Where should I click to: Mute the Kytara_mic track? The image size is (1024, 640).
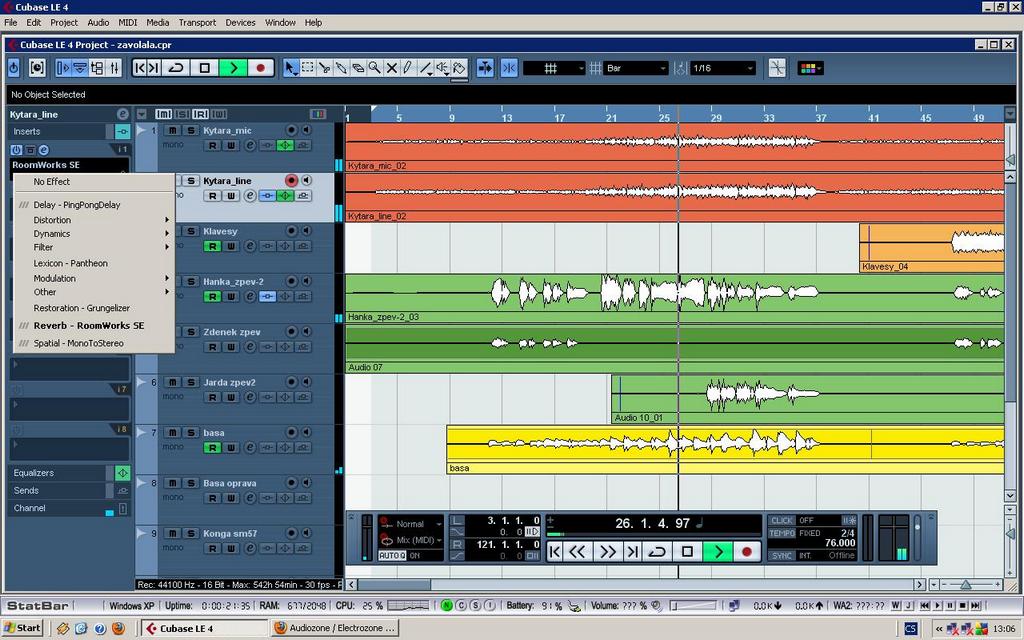pyautogui.click(x=172, y=131)
